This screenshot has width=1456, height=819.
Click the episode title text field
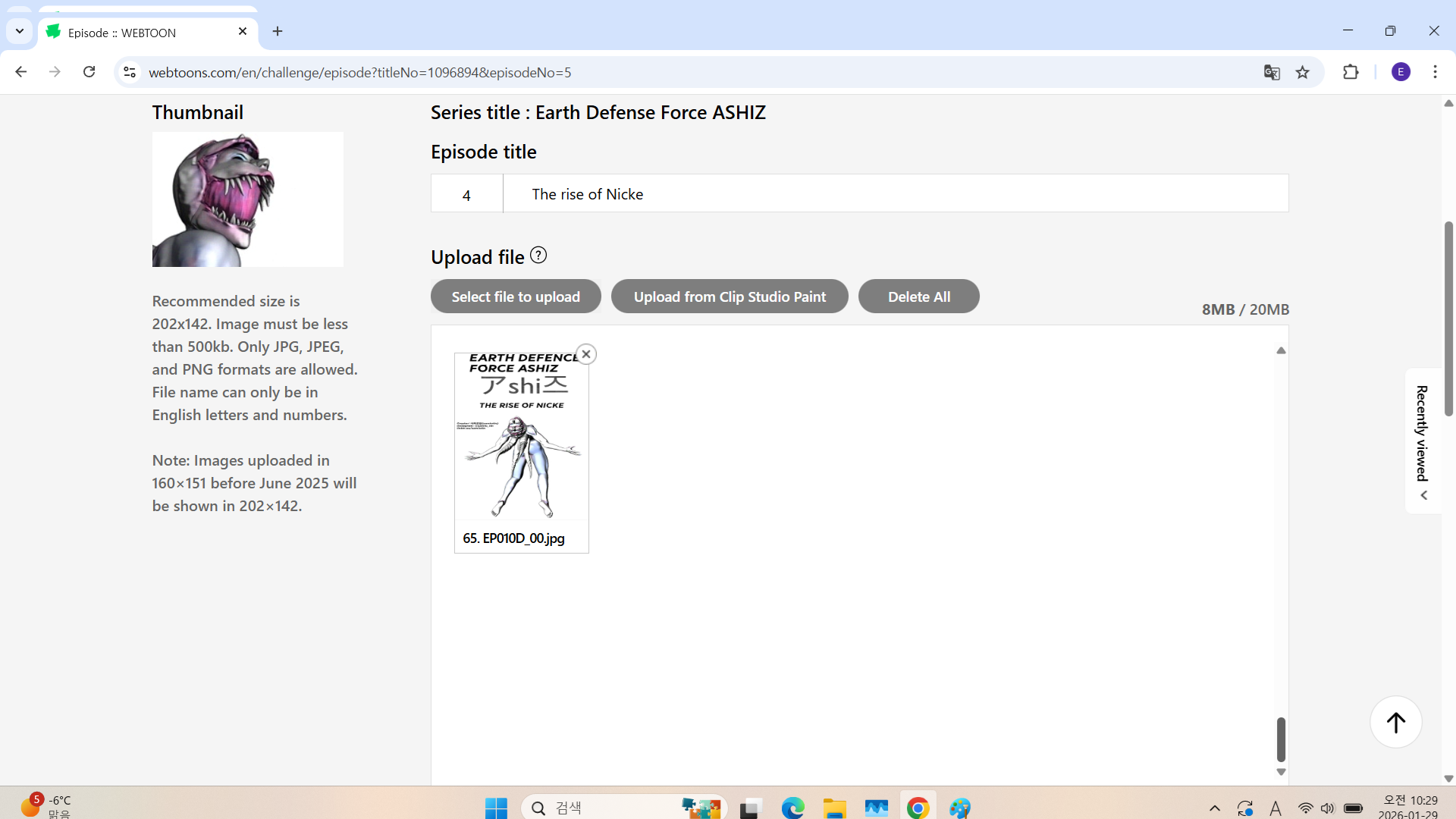pos(895,194)
